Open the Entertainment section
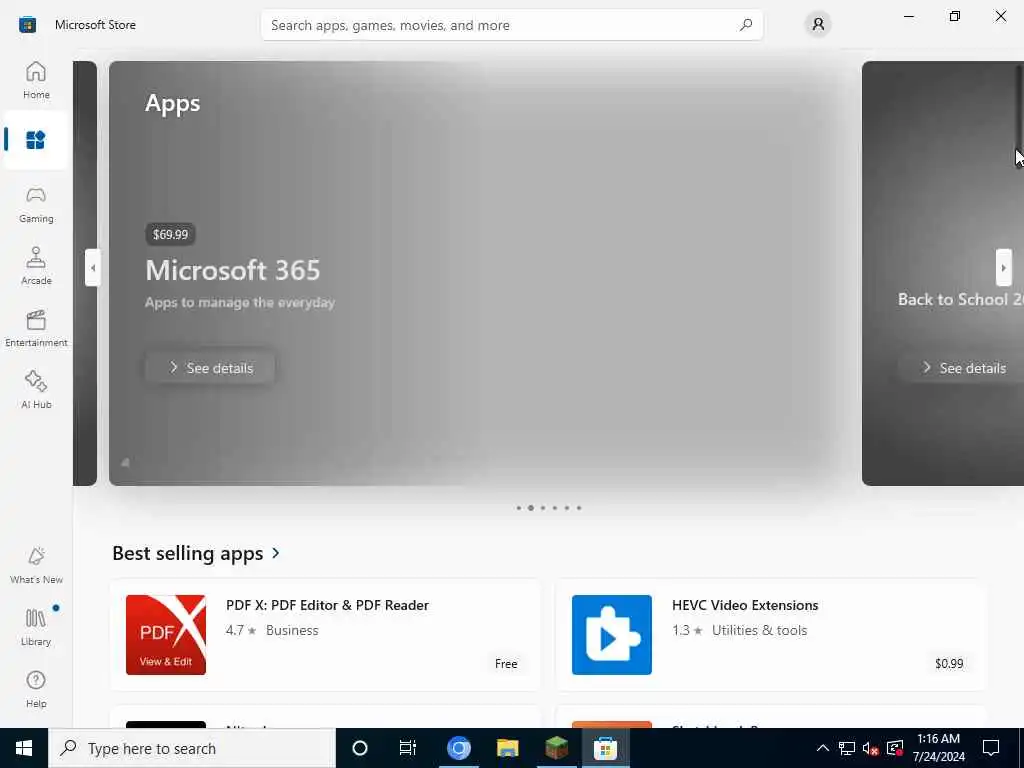The height and width of the screenshot is (768, 1024). (36, 328)
